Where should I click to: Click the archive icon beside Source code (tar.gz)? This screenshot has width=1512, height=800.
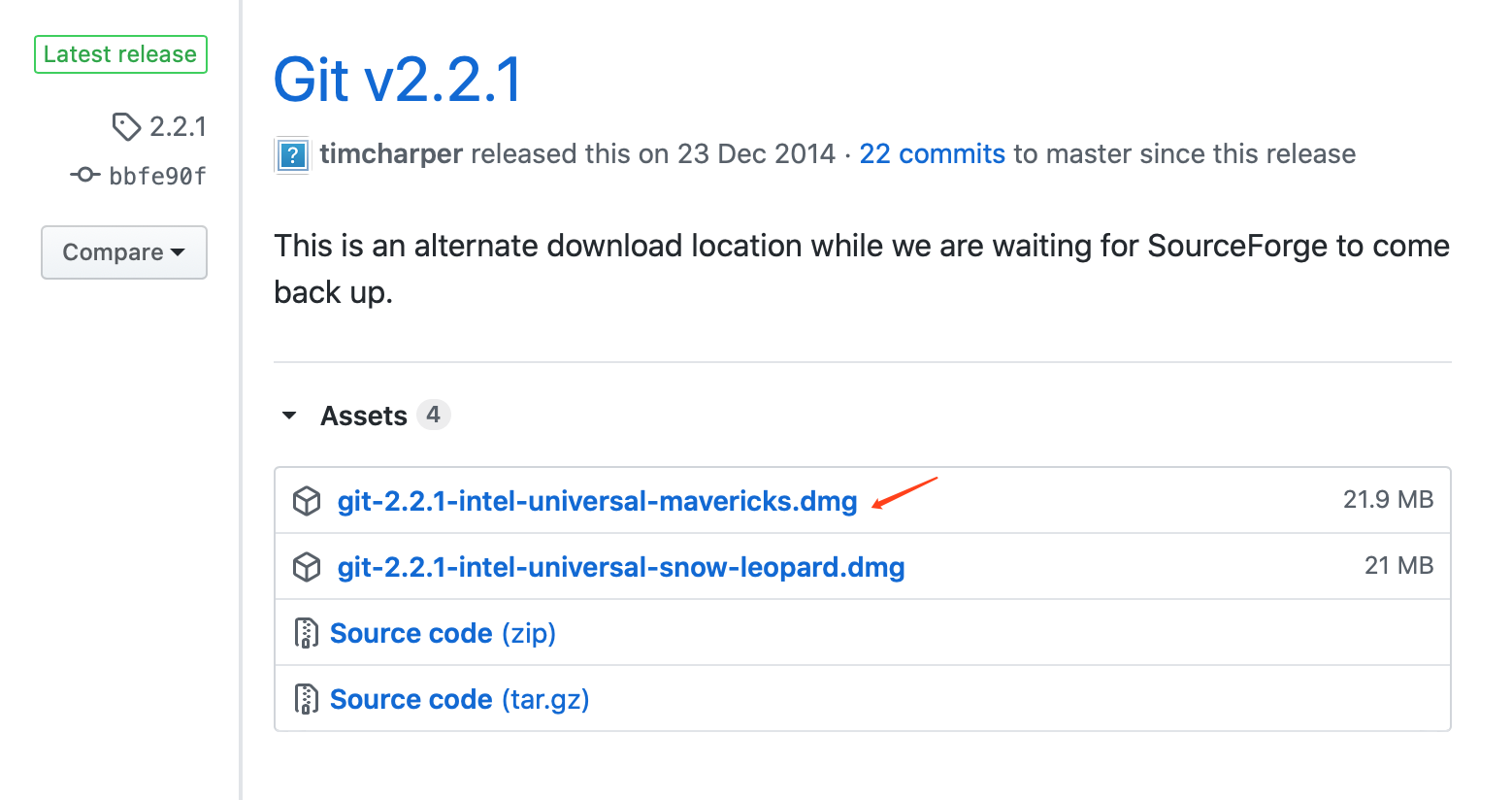(x=307, y=699)
